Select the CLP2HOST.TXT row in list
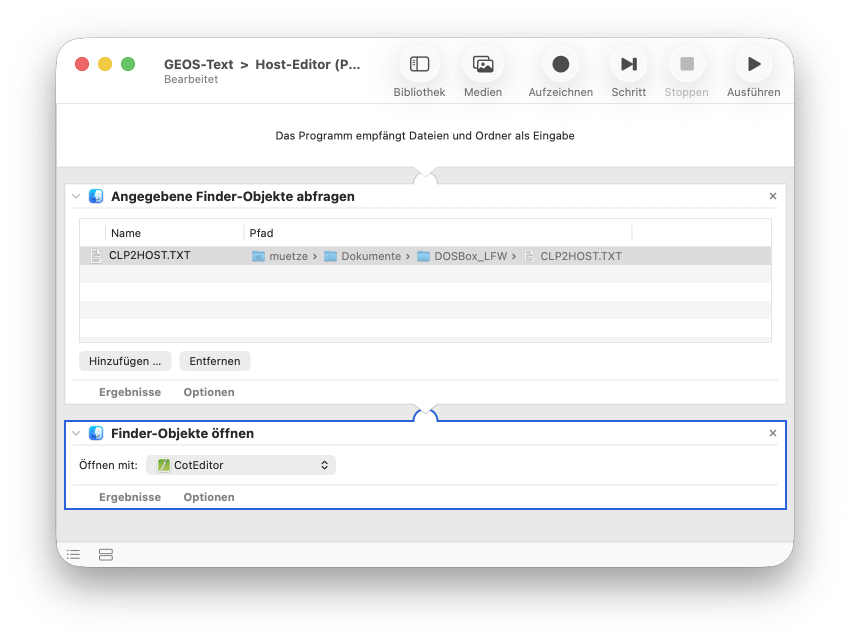This screenshot has width=850, height=641. pos(150,256)
